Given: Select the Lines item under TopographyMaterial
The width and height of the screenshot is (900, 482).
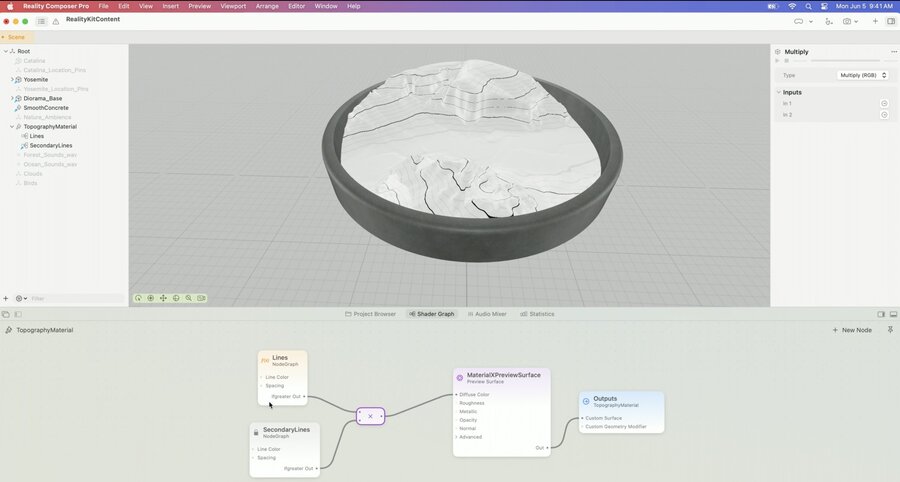Looking at the screenshot, I should pos(37,136).
